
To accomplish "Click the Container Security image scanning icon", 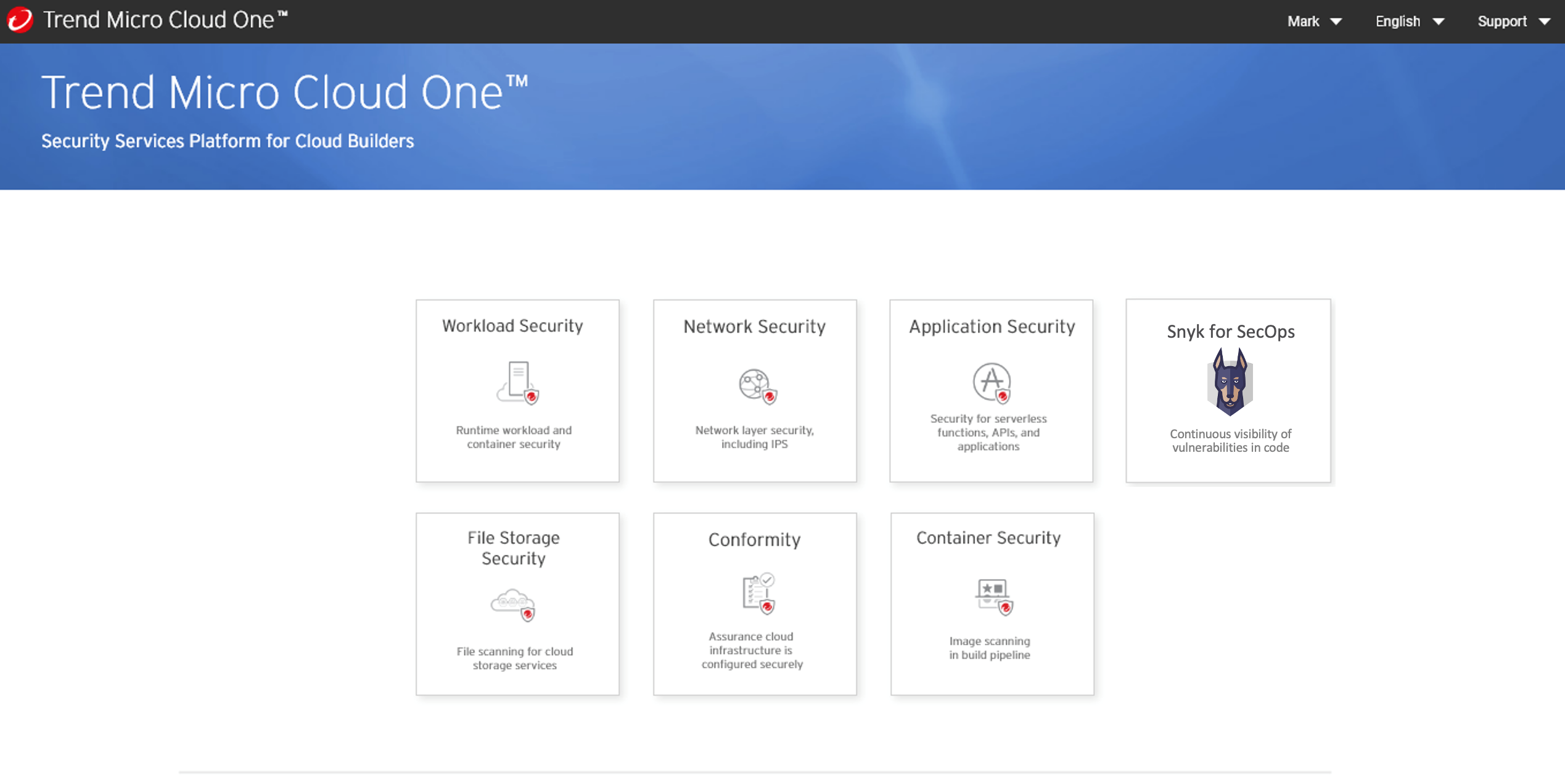I will (x=993, y=596).
